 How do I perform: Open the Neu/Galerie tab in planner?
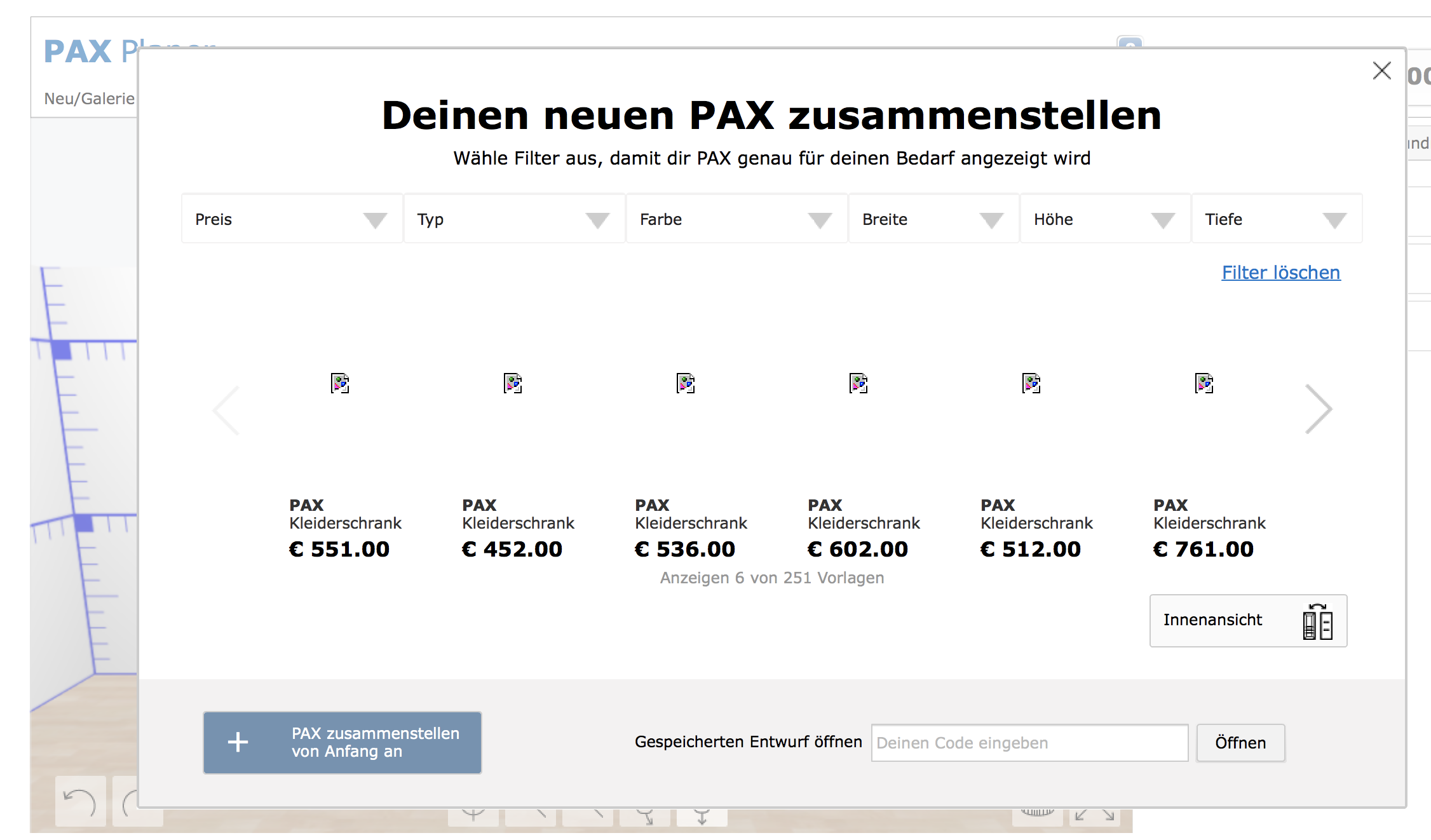pyautogui.click(x=89, y=98)
